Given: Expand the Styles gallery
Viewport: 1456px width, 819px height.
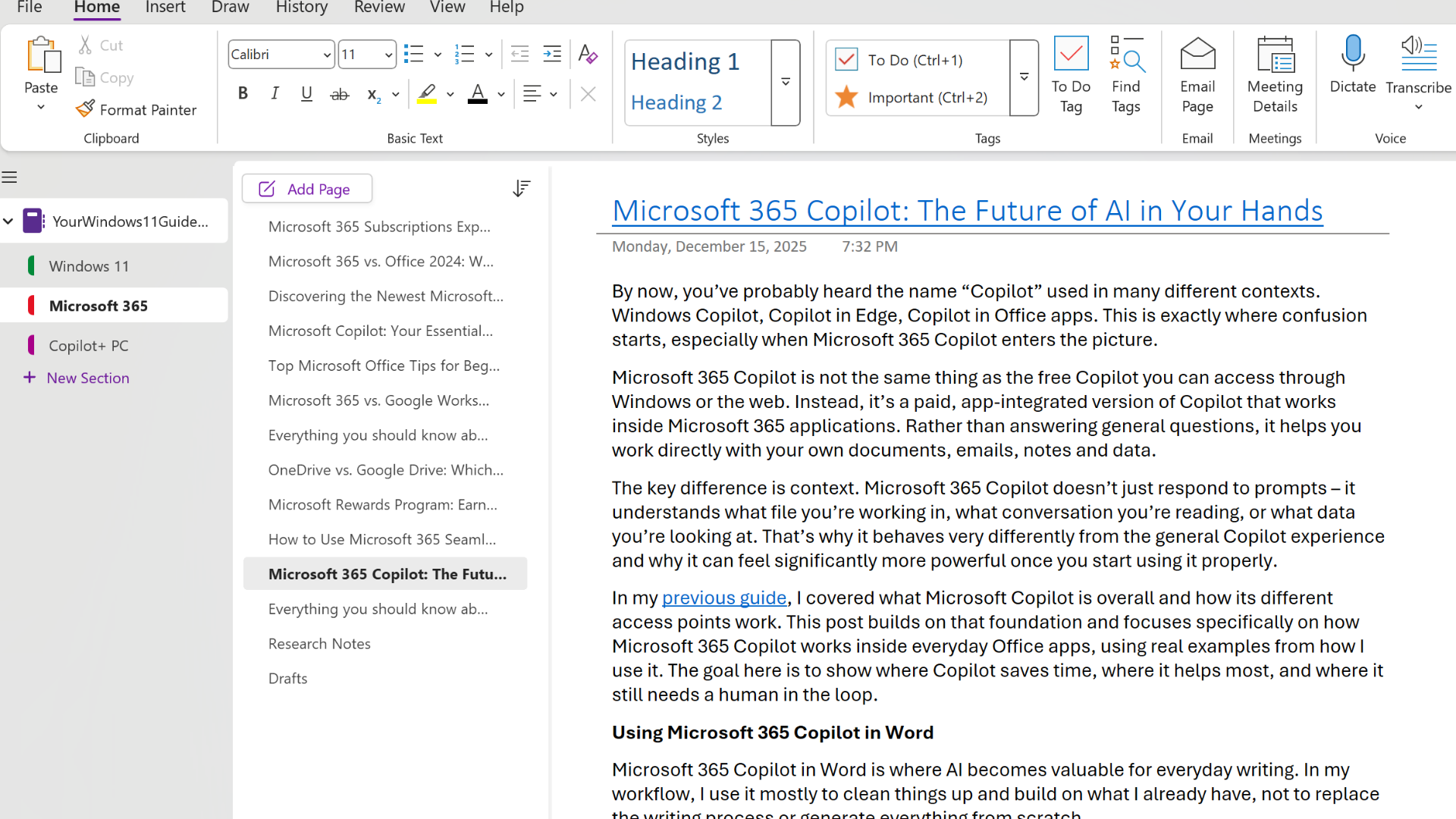Looking at the screenshot, I should point(785,83).
